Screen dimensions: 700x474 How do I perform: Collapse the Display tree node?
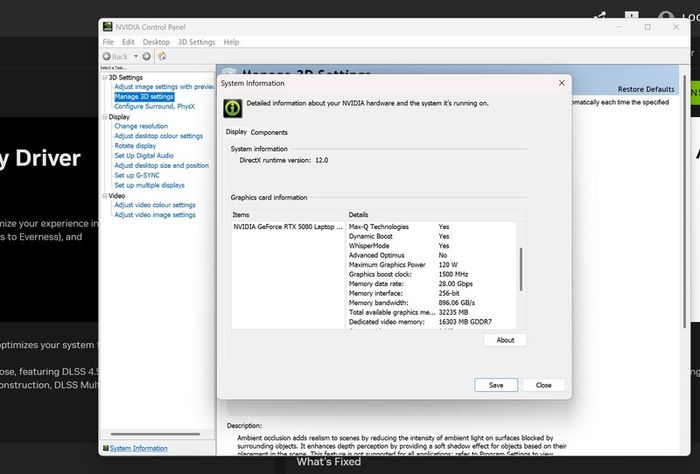click(x=105, y=117)
